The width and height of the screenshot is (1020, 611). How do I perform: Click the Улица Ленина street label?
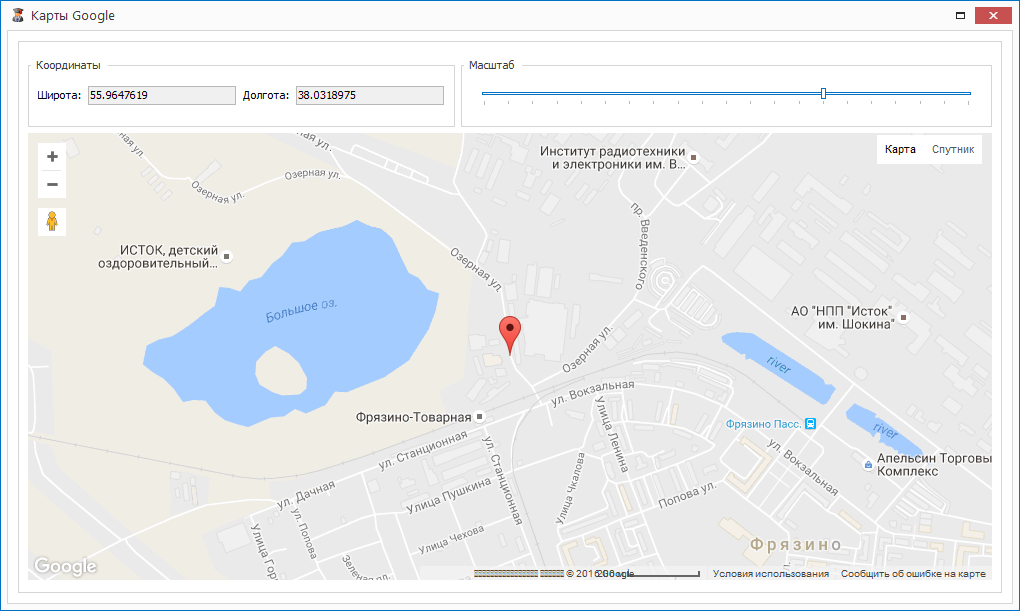(x=612, y=434)
